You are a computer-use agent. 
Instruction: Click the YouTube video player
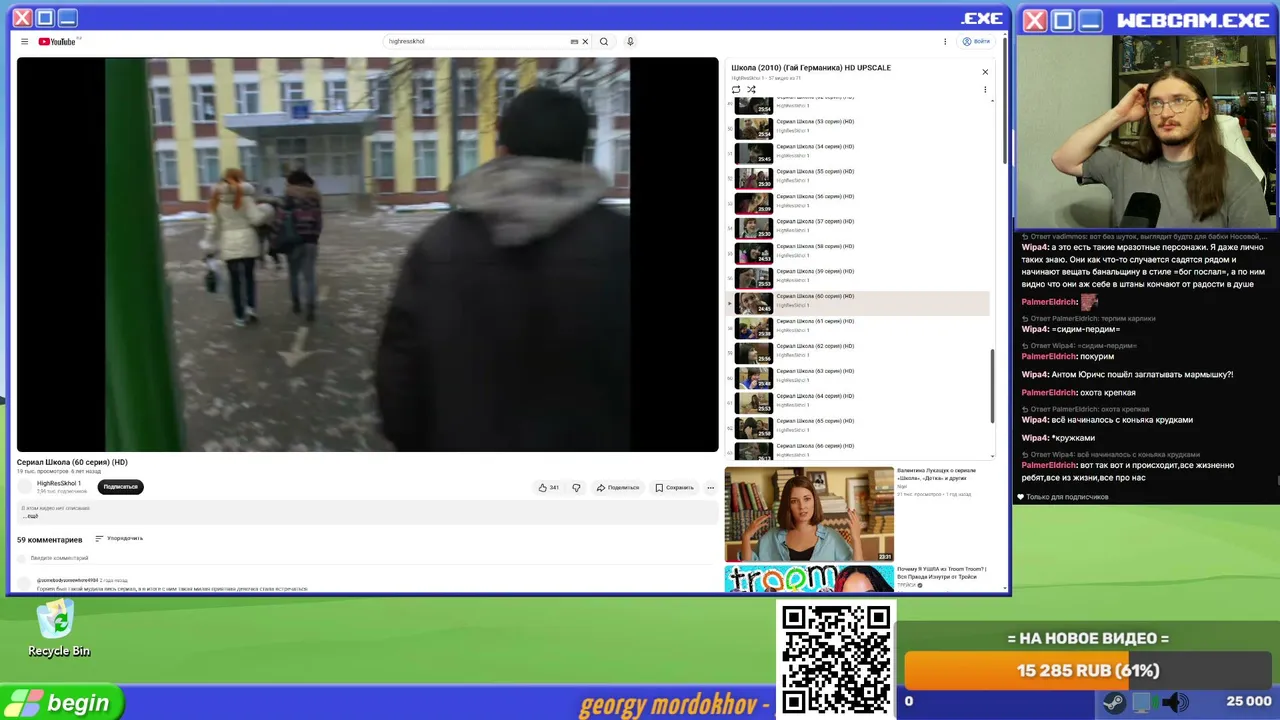coord(367,255)
